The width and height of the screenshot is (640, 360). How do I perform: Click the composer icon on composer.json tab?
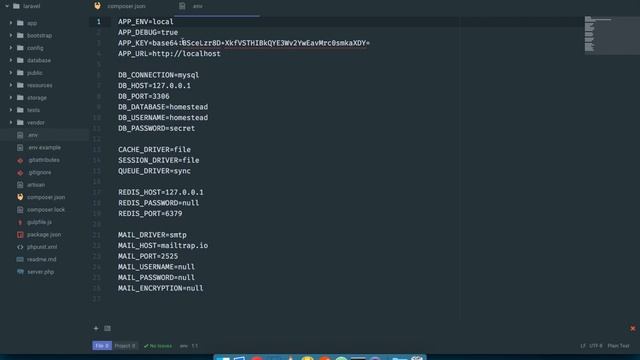98,6
